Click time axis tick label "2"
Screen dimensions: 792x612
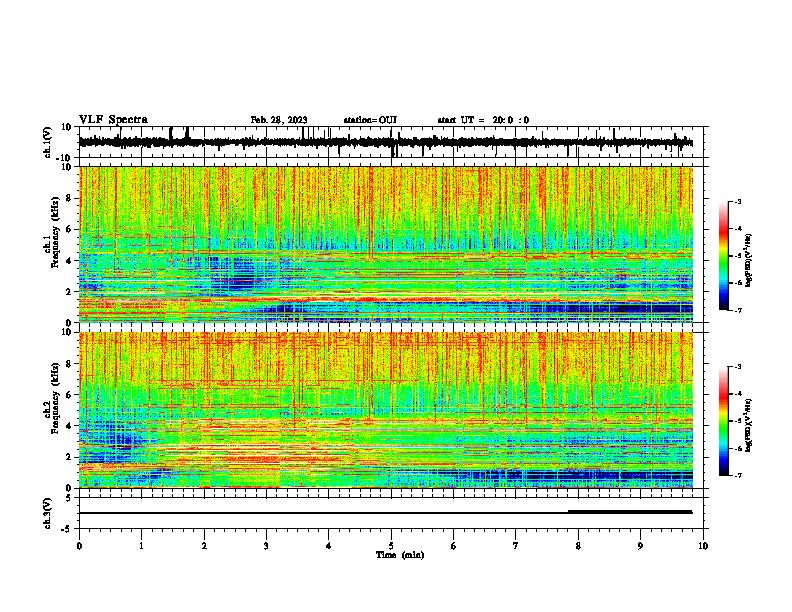click(x=204, y=546)
